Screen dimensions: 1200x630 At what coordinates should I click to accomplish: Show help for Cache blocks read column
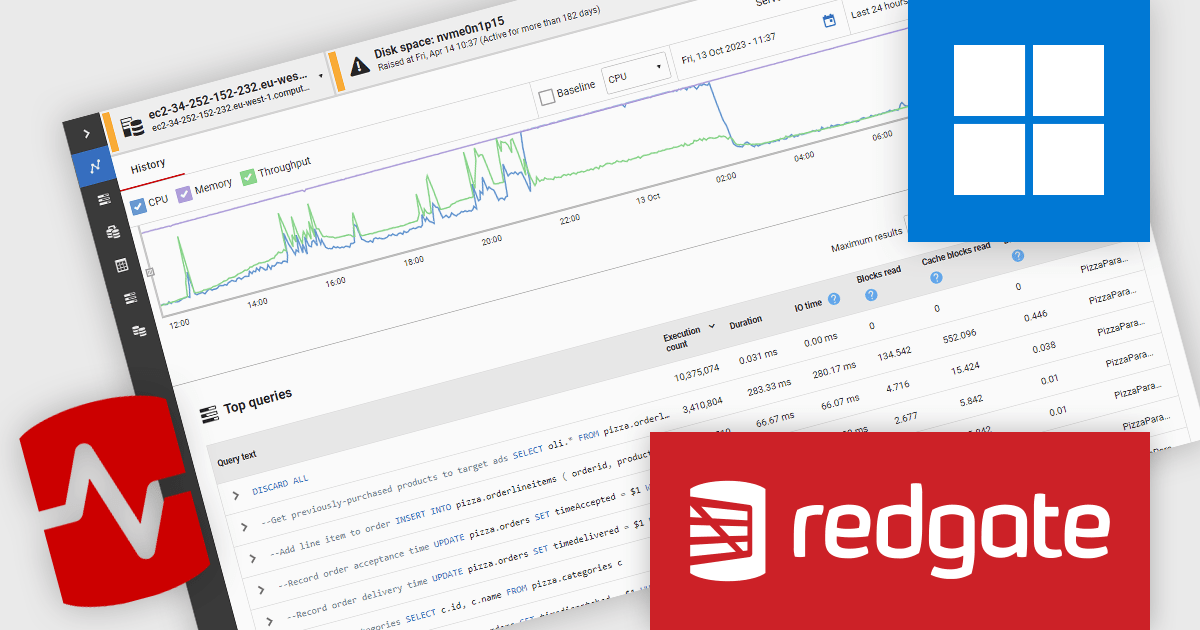pyautogui.click(x=936, y=278)
